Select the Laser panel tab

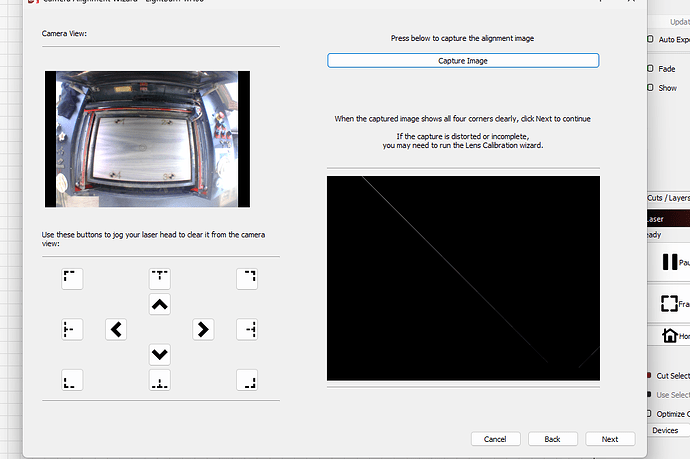[x=668, y=219]
